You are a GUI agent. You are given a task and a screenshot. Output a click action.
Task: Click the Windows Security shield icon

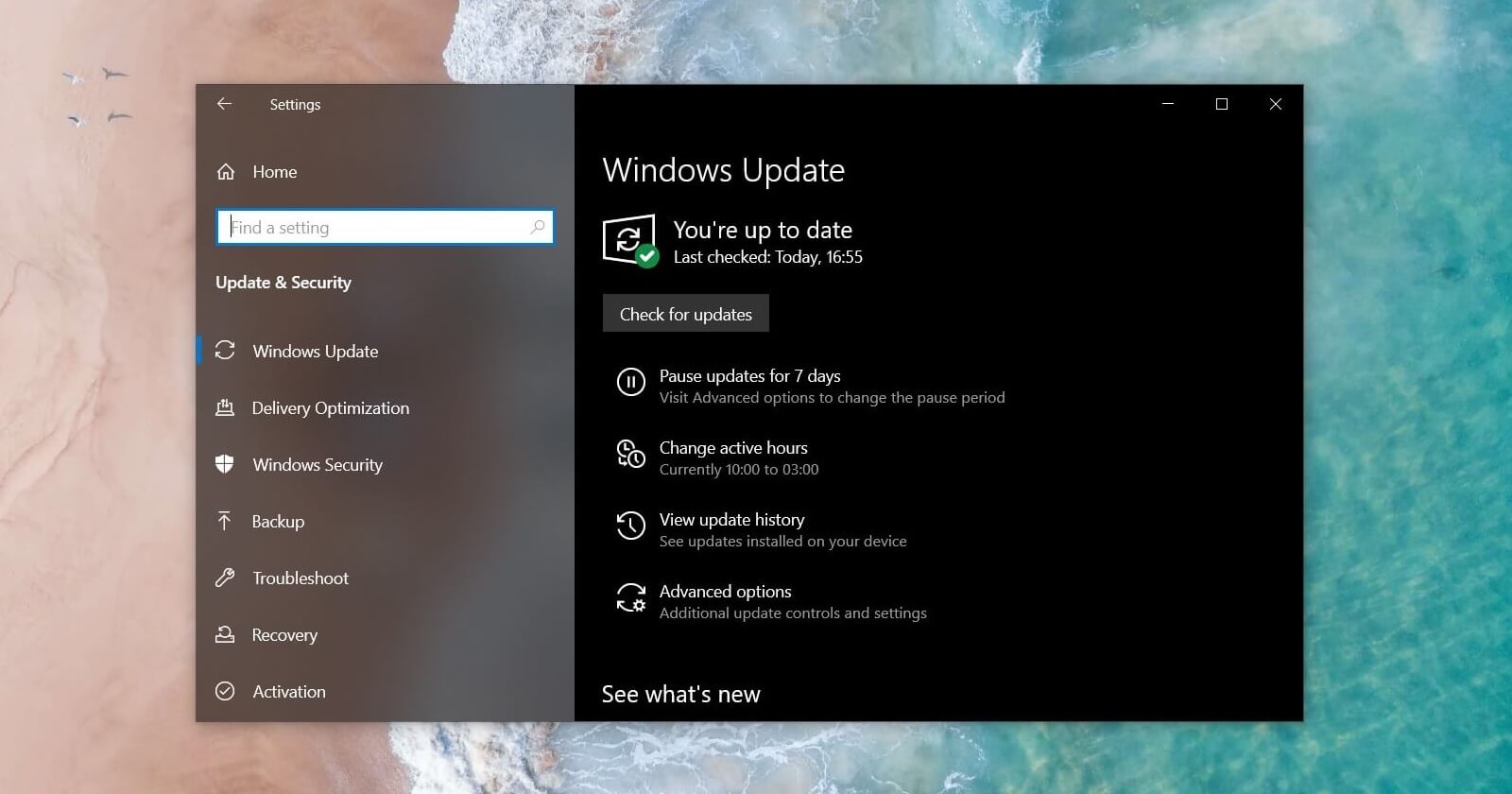(225, 464)
